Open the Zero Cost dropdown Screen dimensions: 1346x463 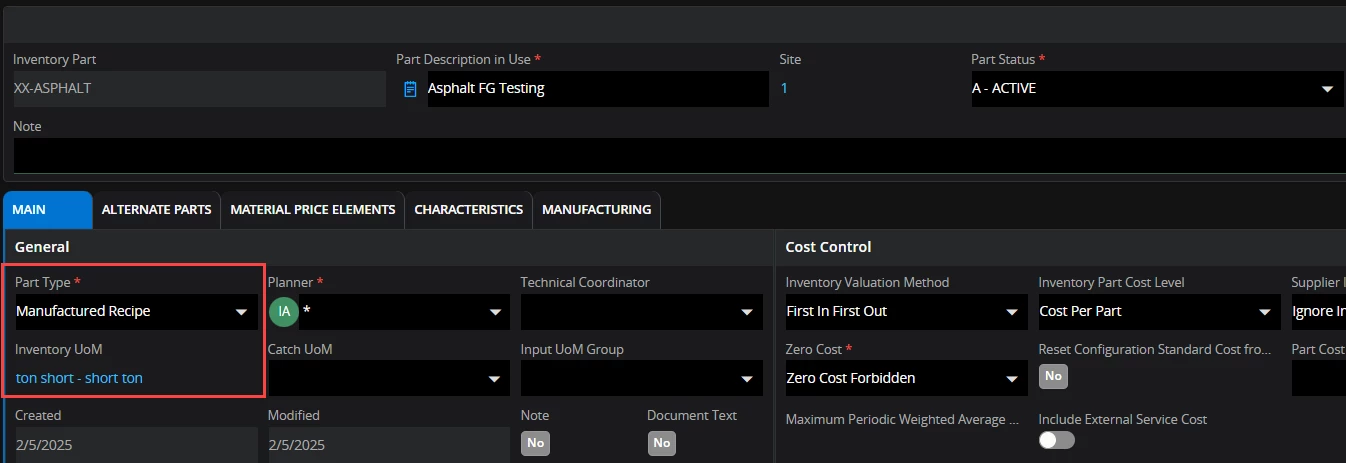(1012, 379)
